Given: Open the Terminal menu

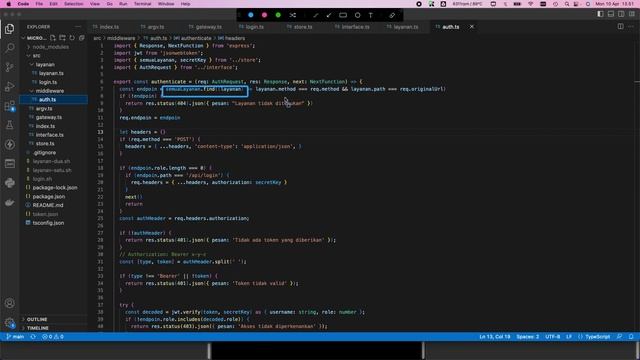Looking at the screenshot, I should pos(142,4).
